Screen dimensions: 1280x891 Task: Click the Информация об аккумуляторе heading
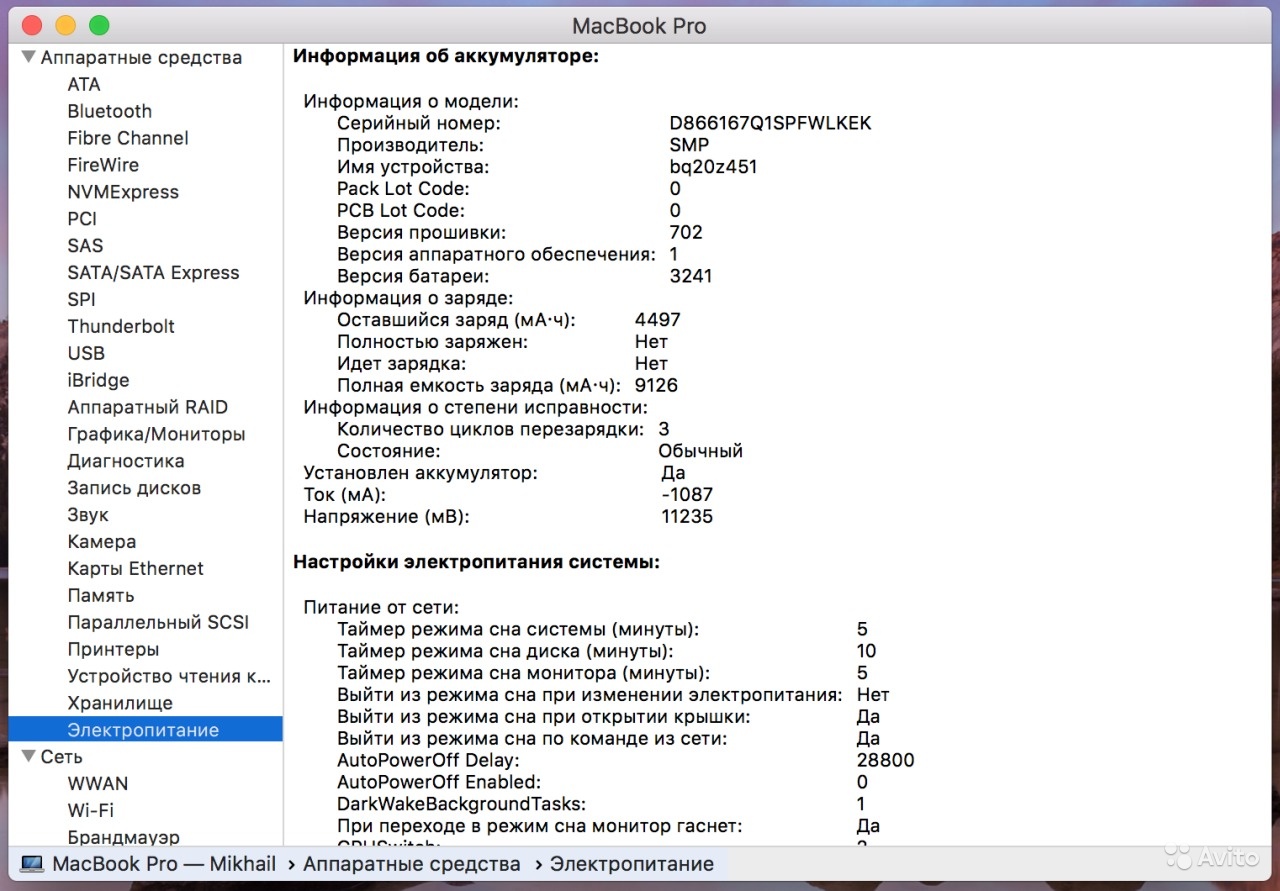445,57
